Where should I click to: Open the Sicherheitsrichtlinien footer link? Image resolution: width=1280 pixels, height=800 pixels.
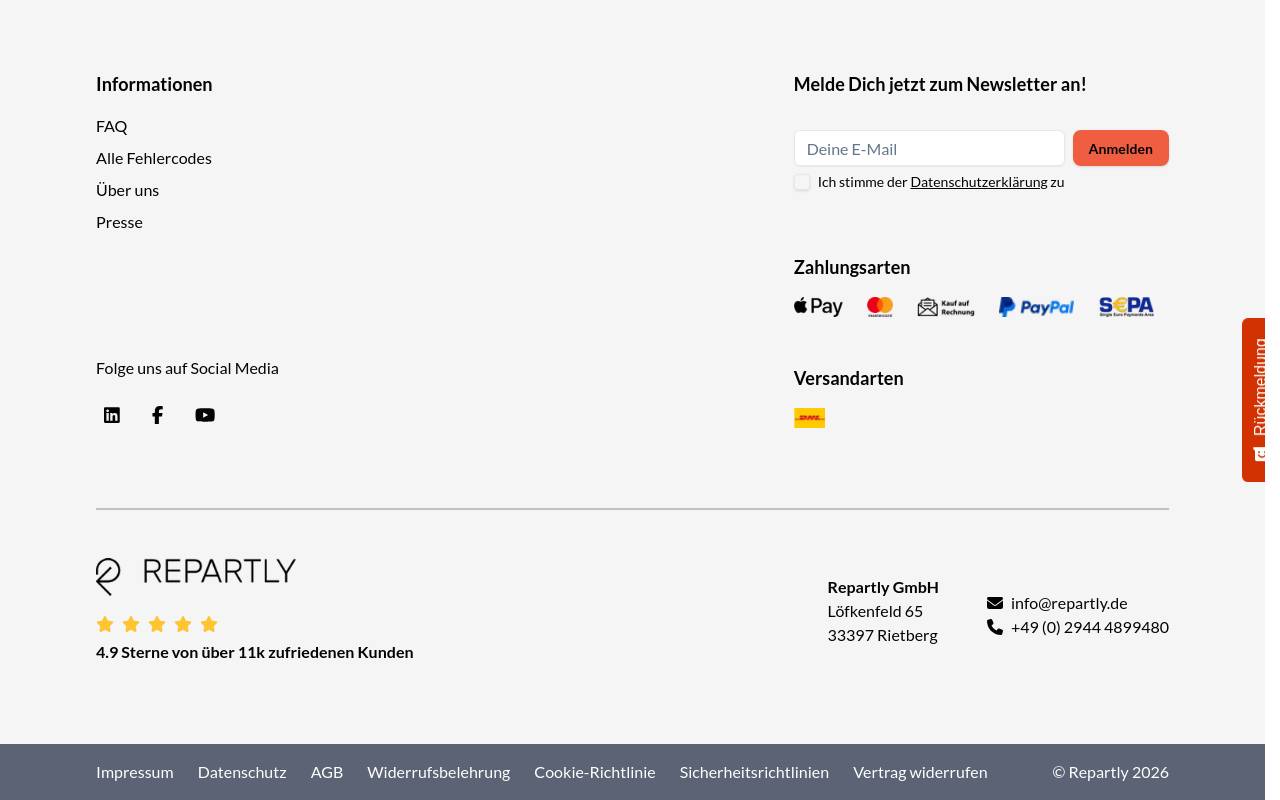pyautogui.click(x=754, y=772)
